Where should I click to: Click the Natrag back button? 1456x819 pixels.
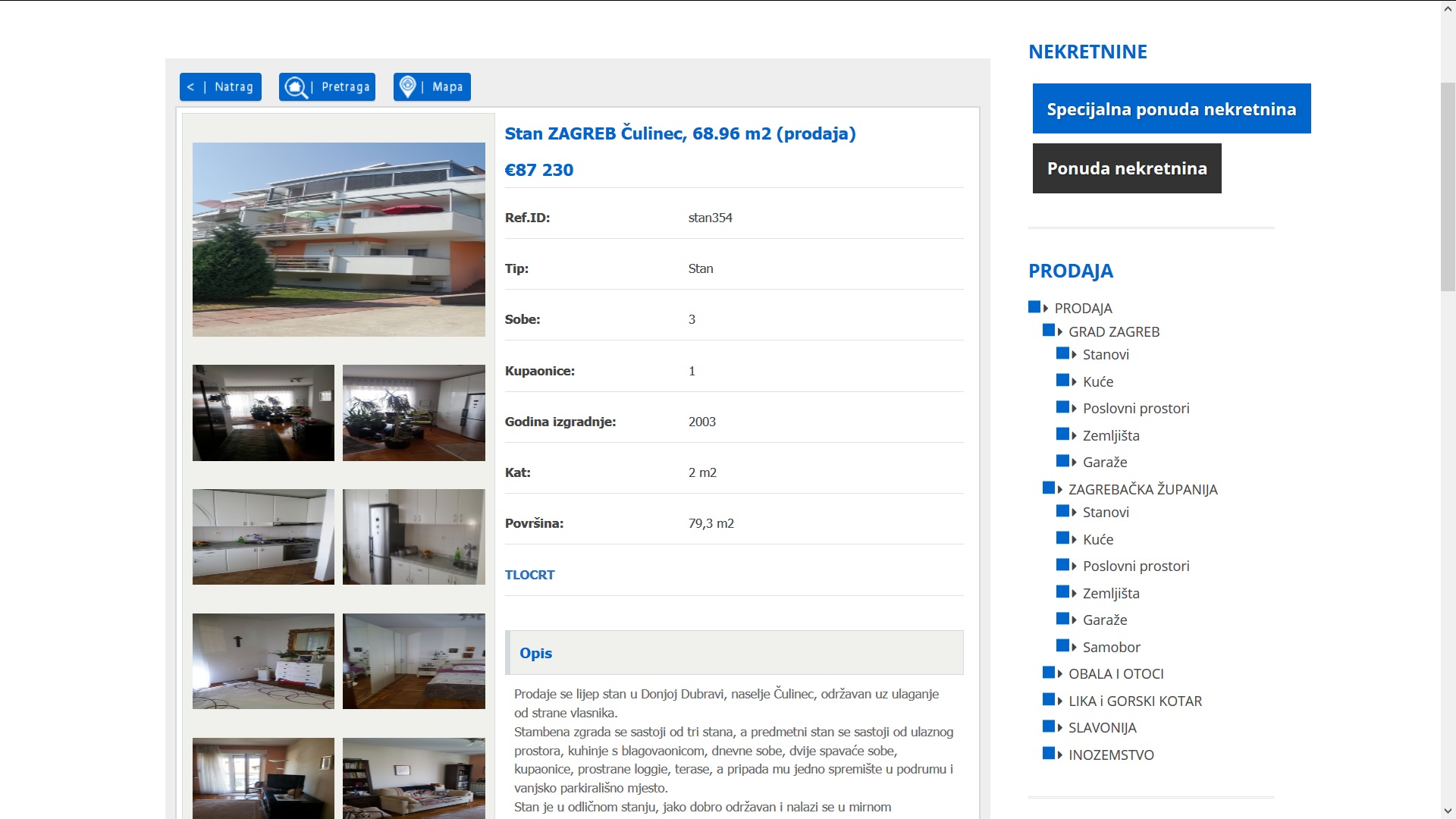(221, 87)
